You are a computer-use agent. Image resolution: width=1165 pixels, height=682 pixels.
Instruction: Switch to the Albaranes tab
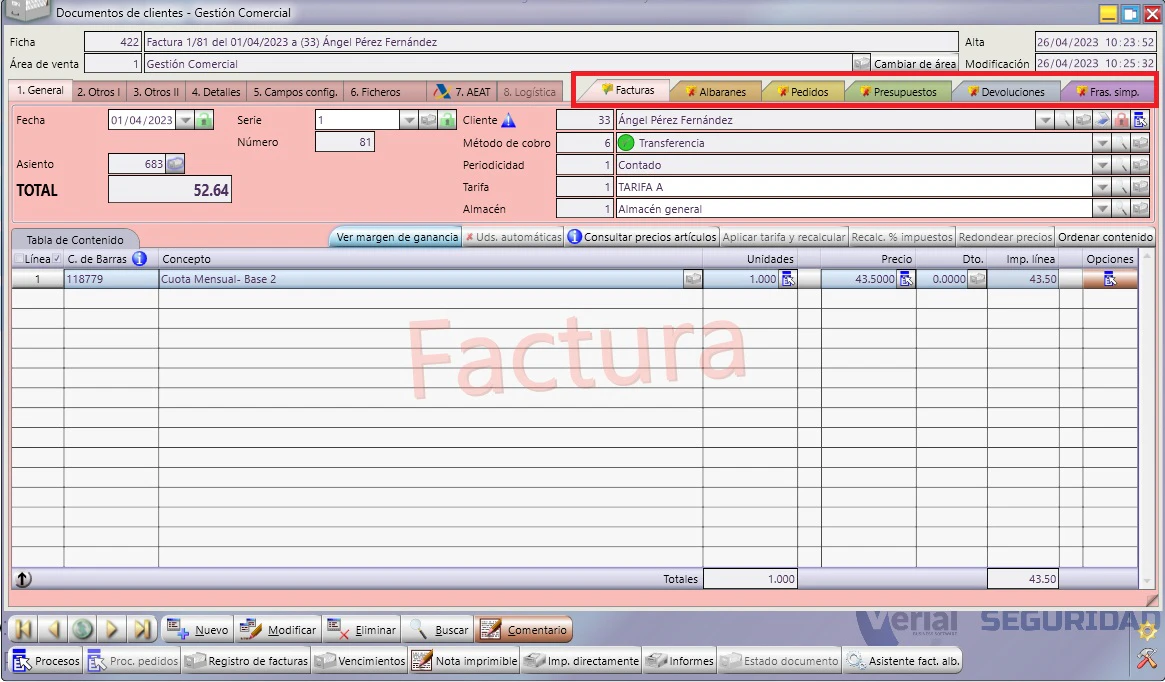716,91
